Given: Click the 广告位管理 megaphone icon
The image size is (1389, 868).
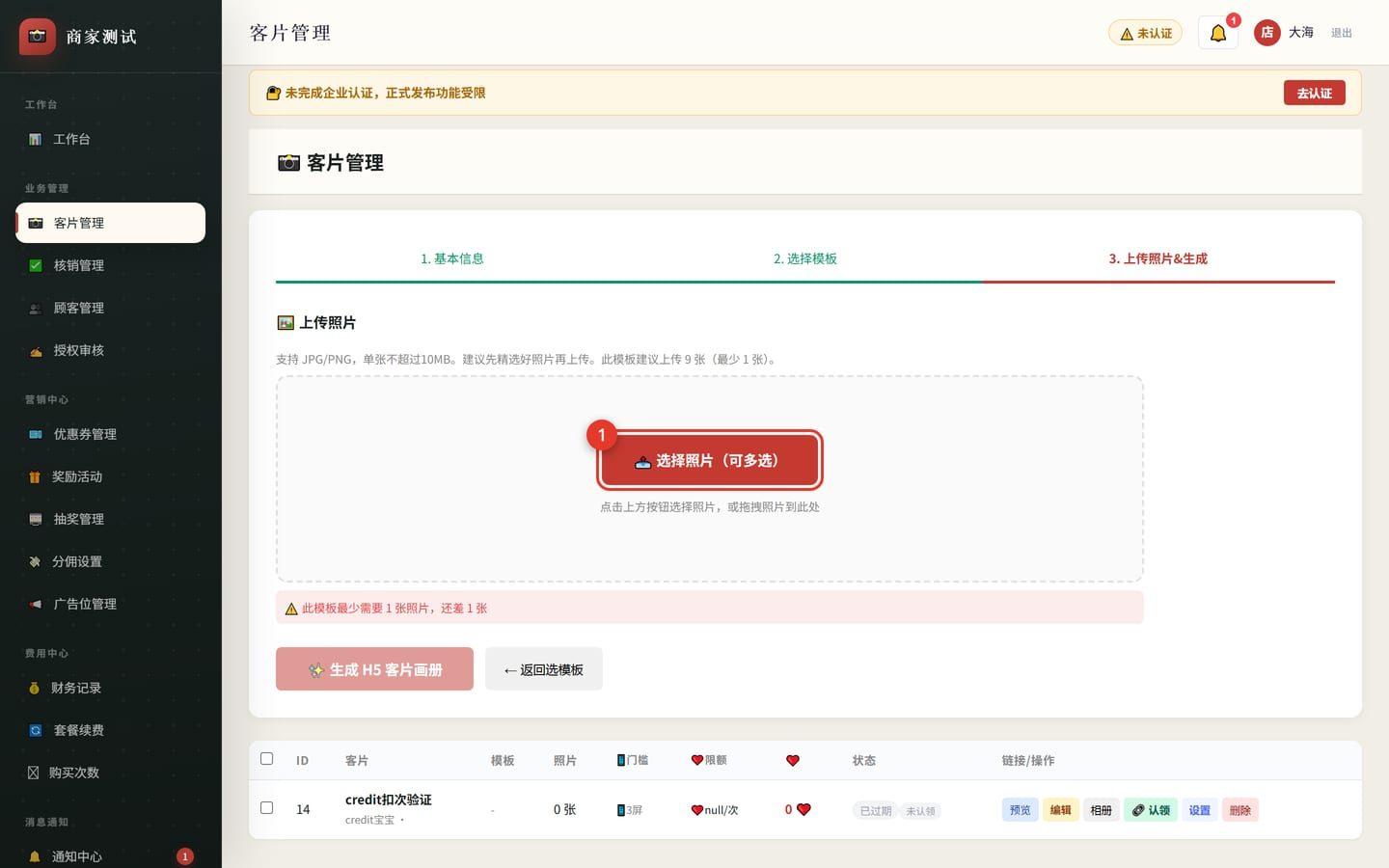Looking at the screenshot, I should pyautogui.click(x=35, y=604).
